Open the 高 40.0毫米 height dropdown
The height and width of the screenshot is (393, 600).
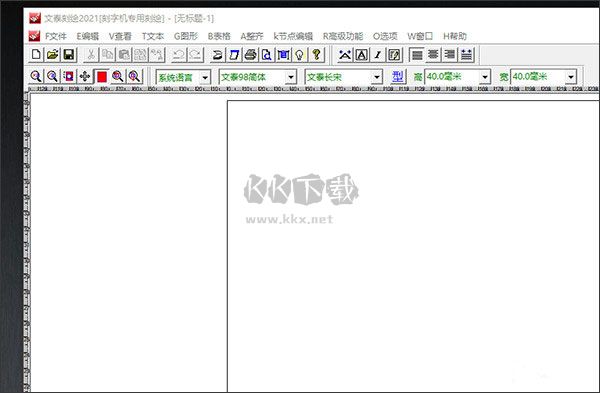[485, 77]
